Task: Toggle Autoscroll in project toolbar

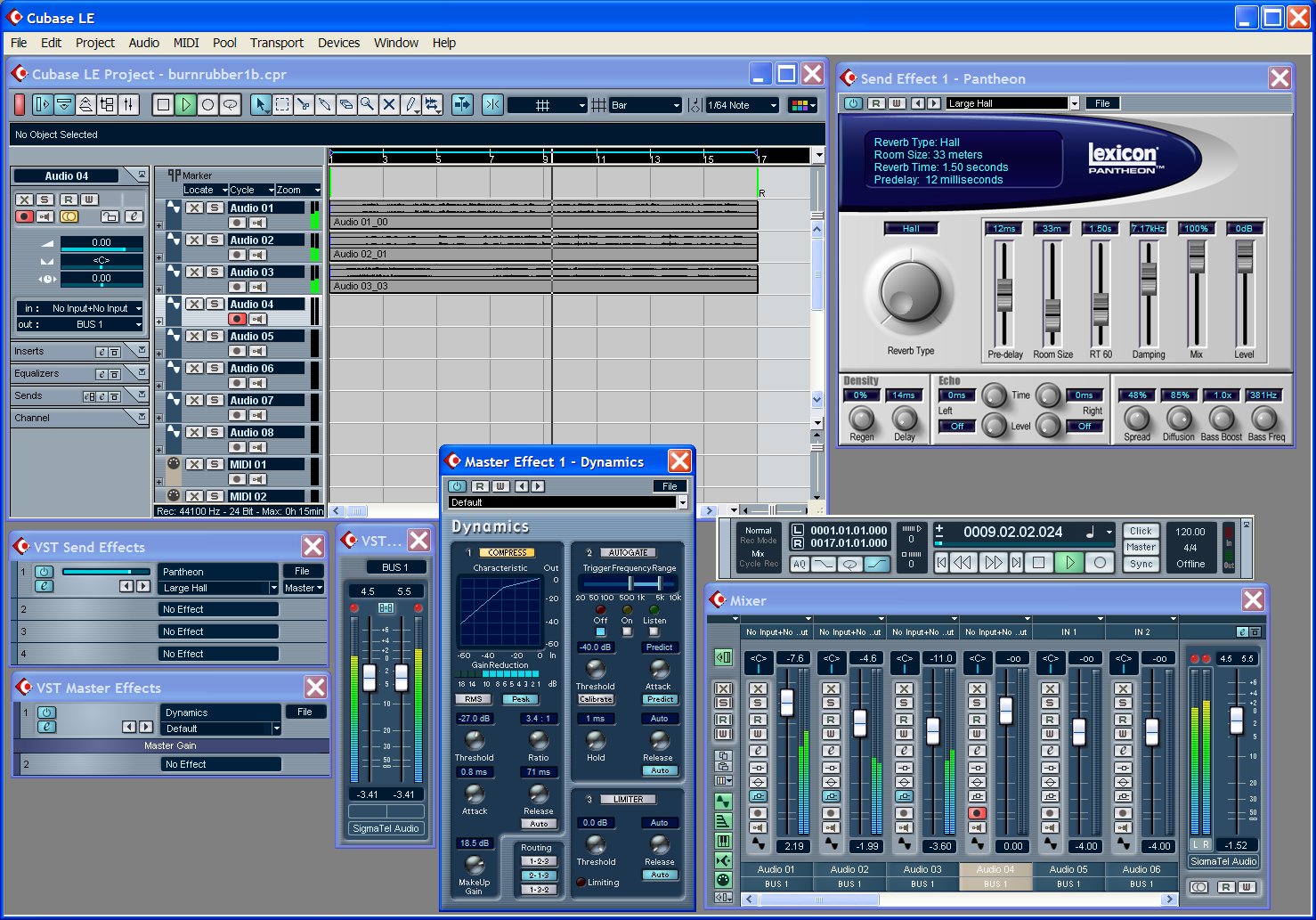Action: [462, 104]
